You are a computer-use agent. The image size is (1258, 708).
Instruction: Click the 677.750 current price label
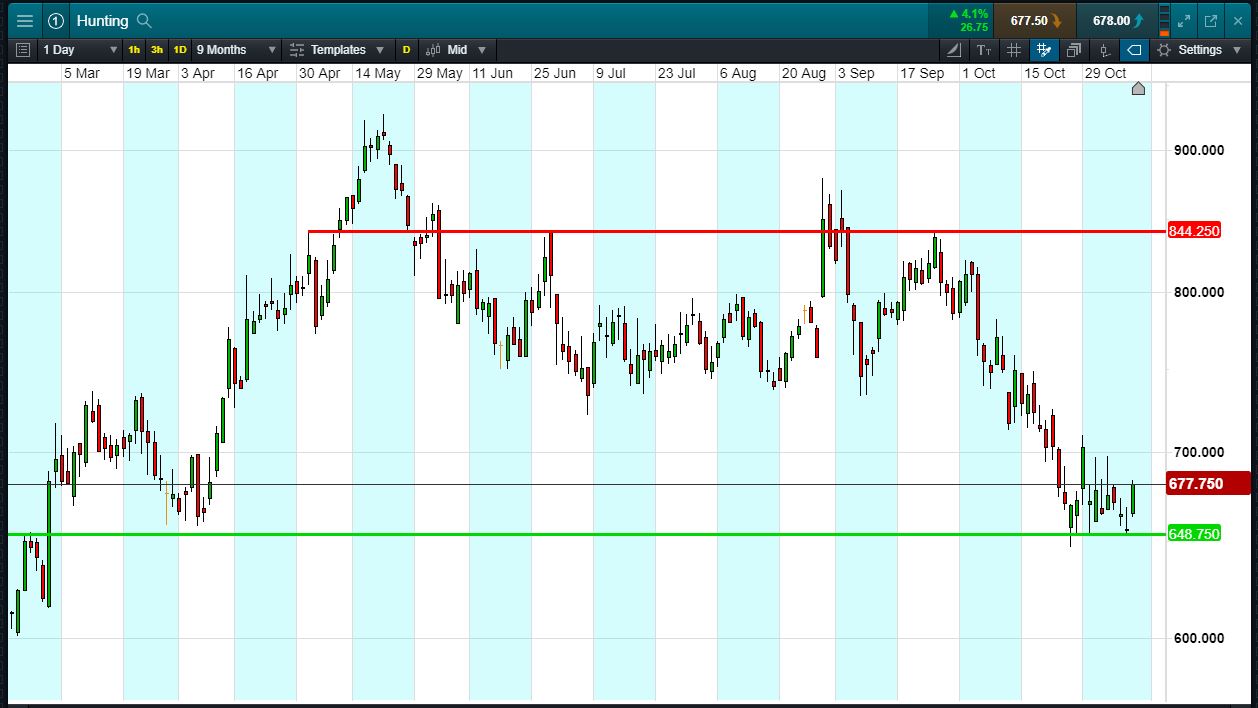[1208, 484]
